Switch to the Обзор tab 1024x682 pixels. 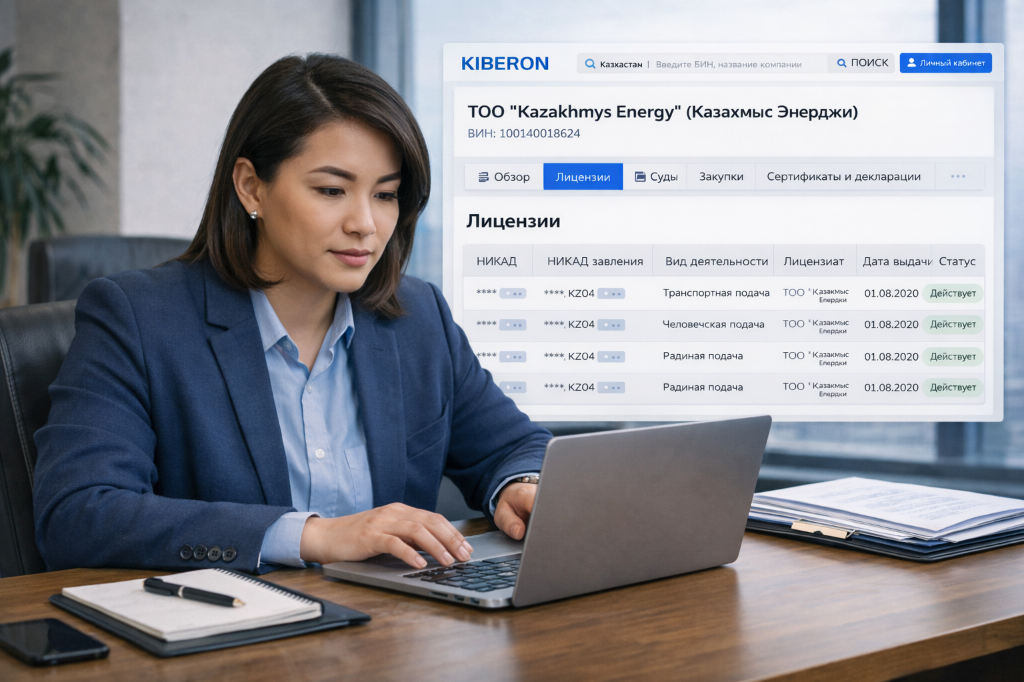[x=504, y=177]
